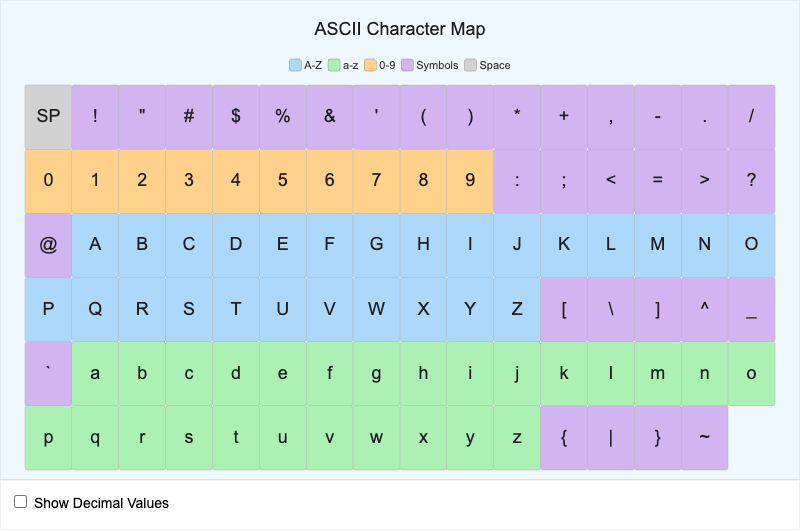Viewport: 800px width, 532px height.
Task: Click the hash # symbol cell
Action: click(189, 116)
